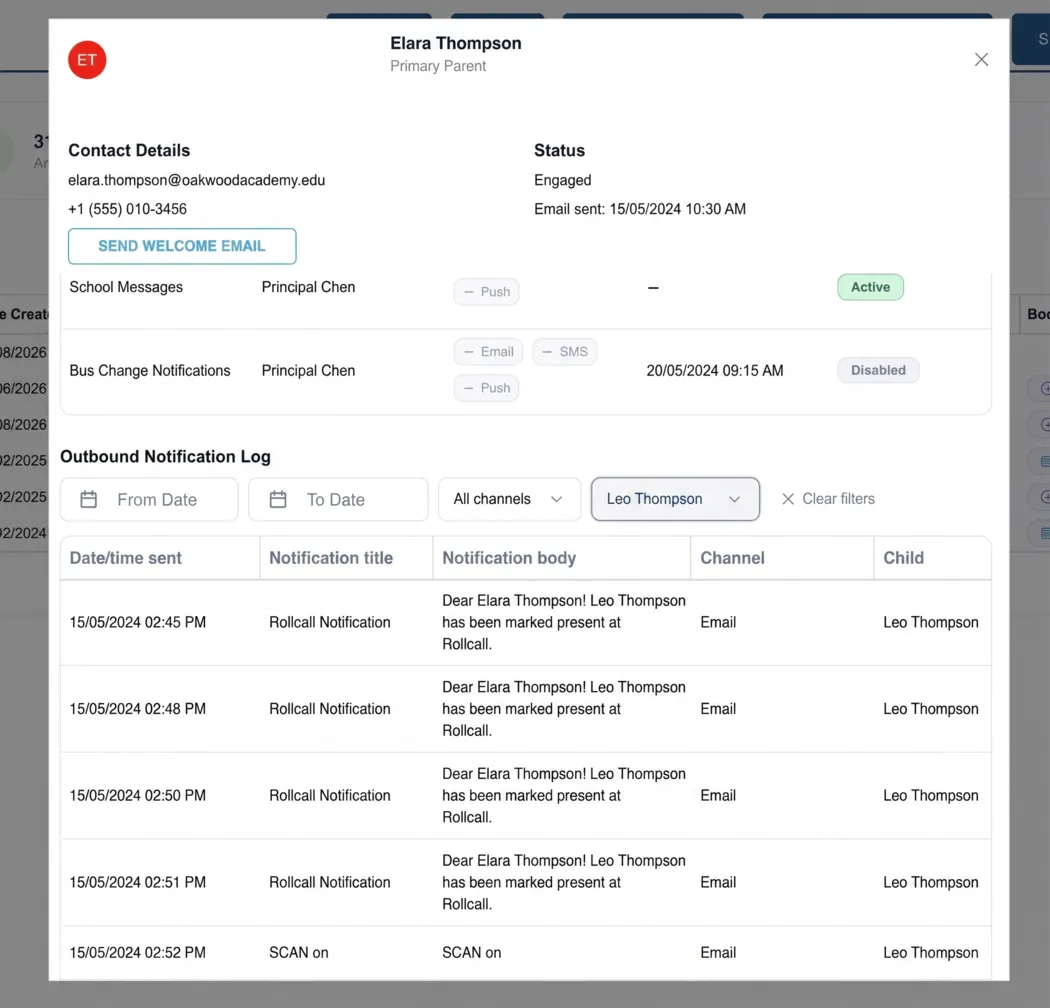Image resolution: width=1050 pixels, height=1008 pixels.
Task: Click the Active status badge
Action: [x=870, y=287]
